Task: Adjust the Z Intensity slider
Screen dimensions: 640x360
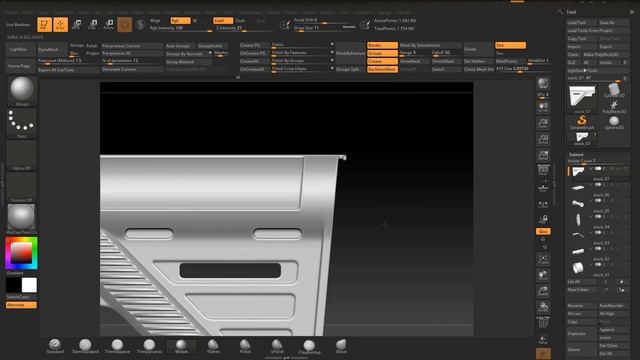Action: tap(244, 28)
